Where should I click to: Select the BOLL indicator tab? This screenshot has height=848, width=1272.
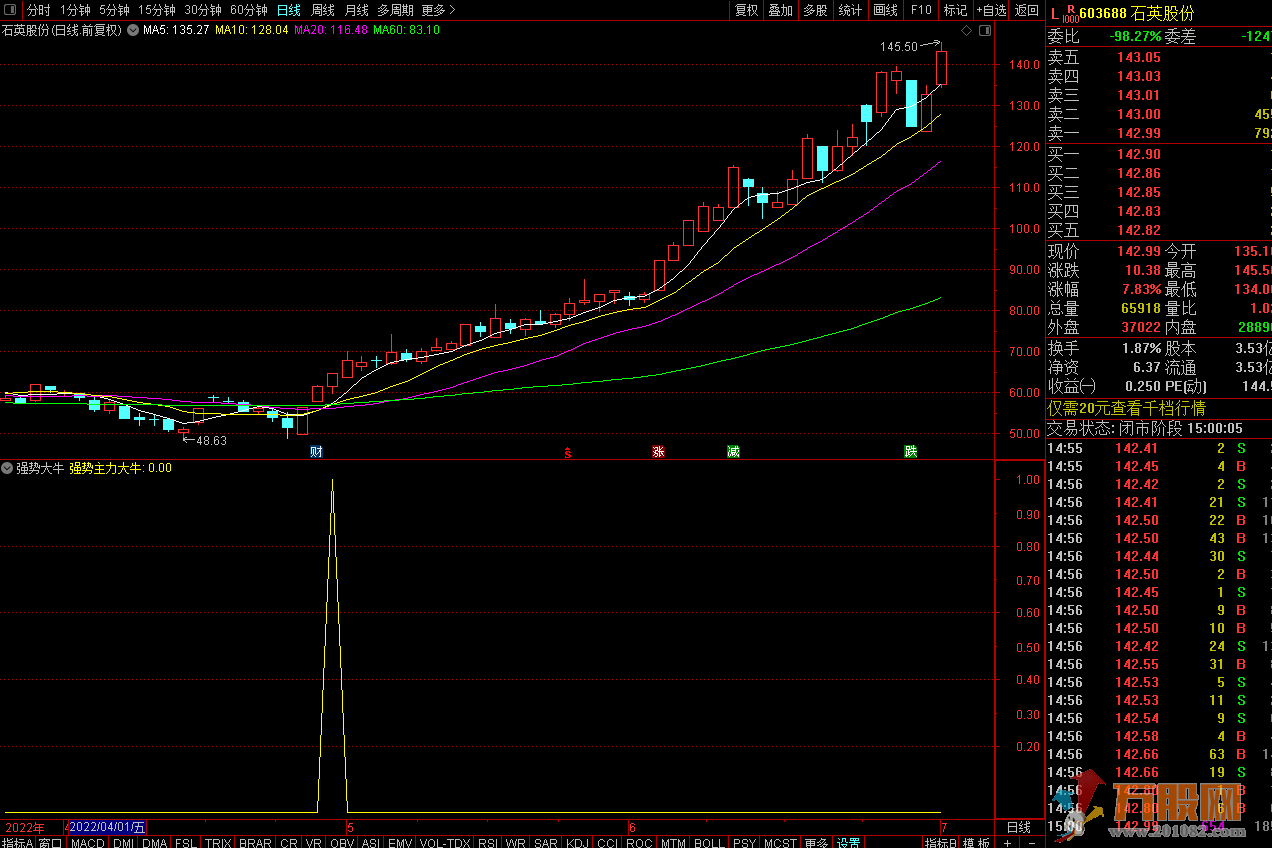click(x=709, y=843)
